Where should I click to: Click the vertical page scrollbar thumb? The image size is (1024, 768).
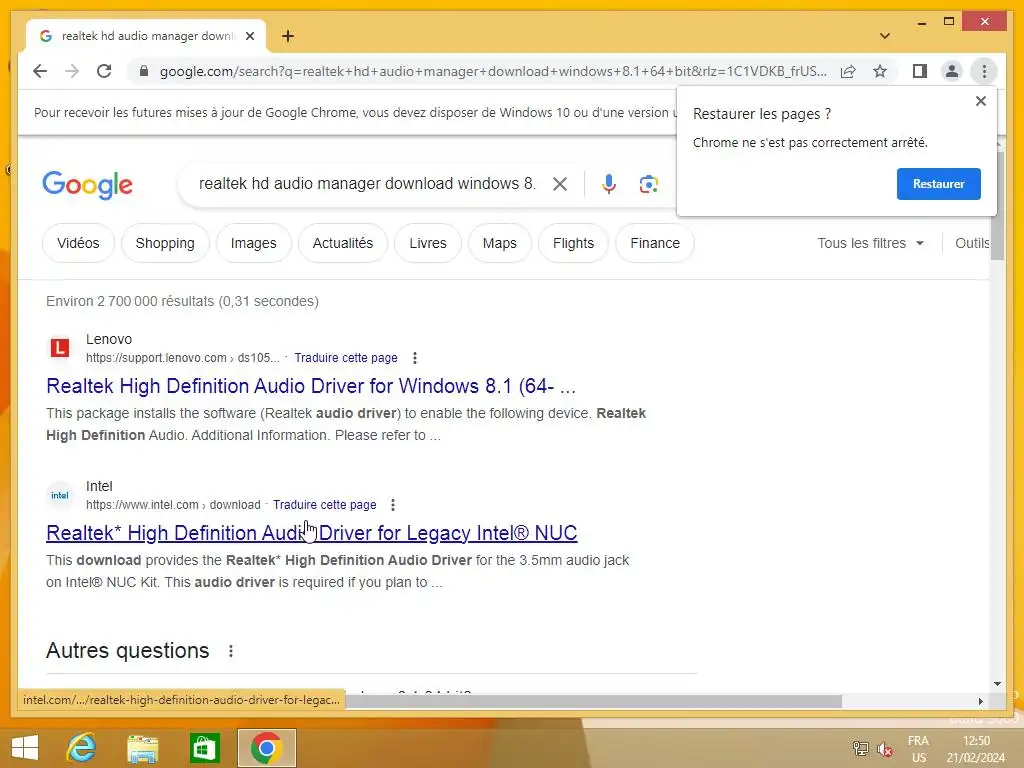click(997, 204)
